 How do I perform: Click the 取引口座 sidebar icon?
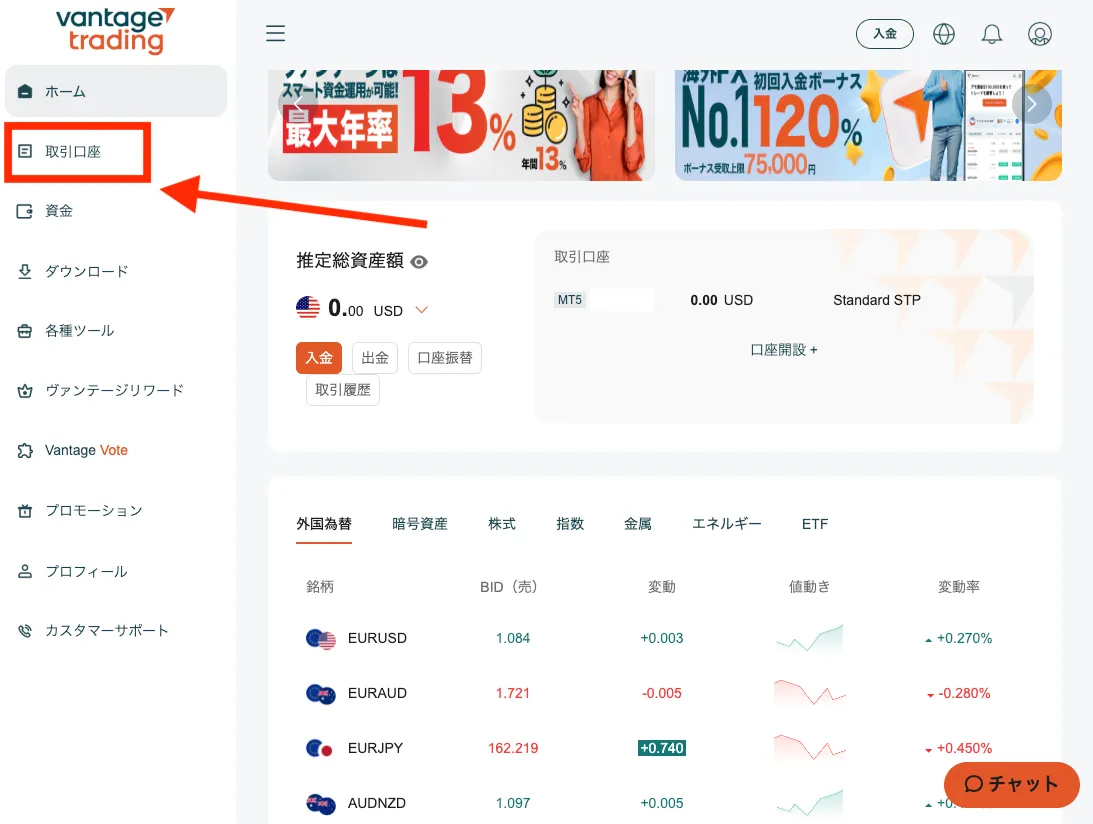[25, 151]
